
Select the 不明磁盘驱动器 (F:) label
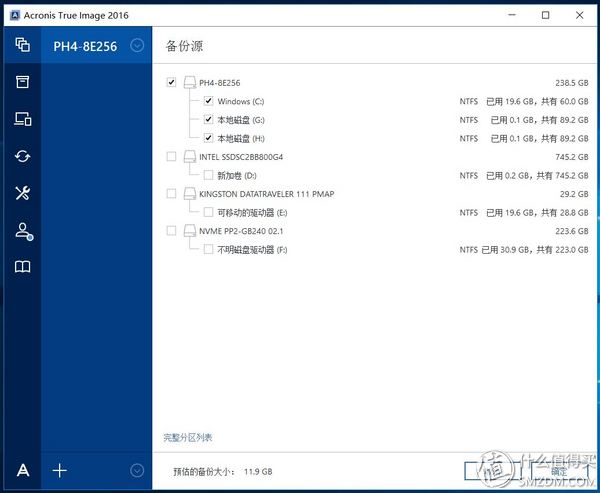coord(252,250)
